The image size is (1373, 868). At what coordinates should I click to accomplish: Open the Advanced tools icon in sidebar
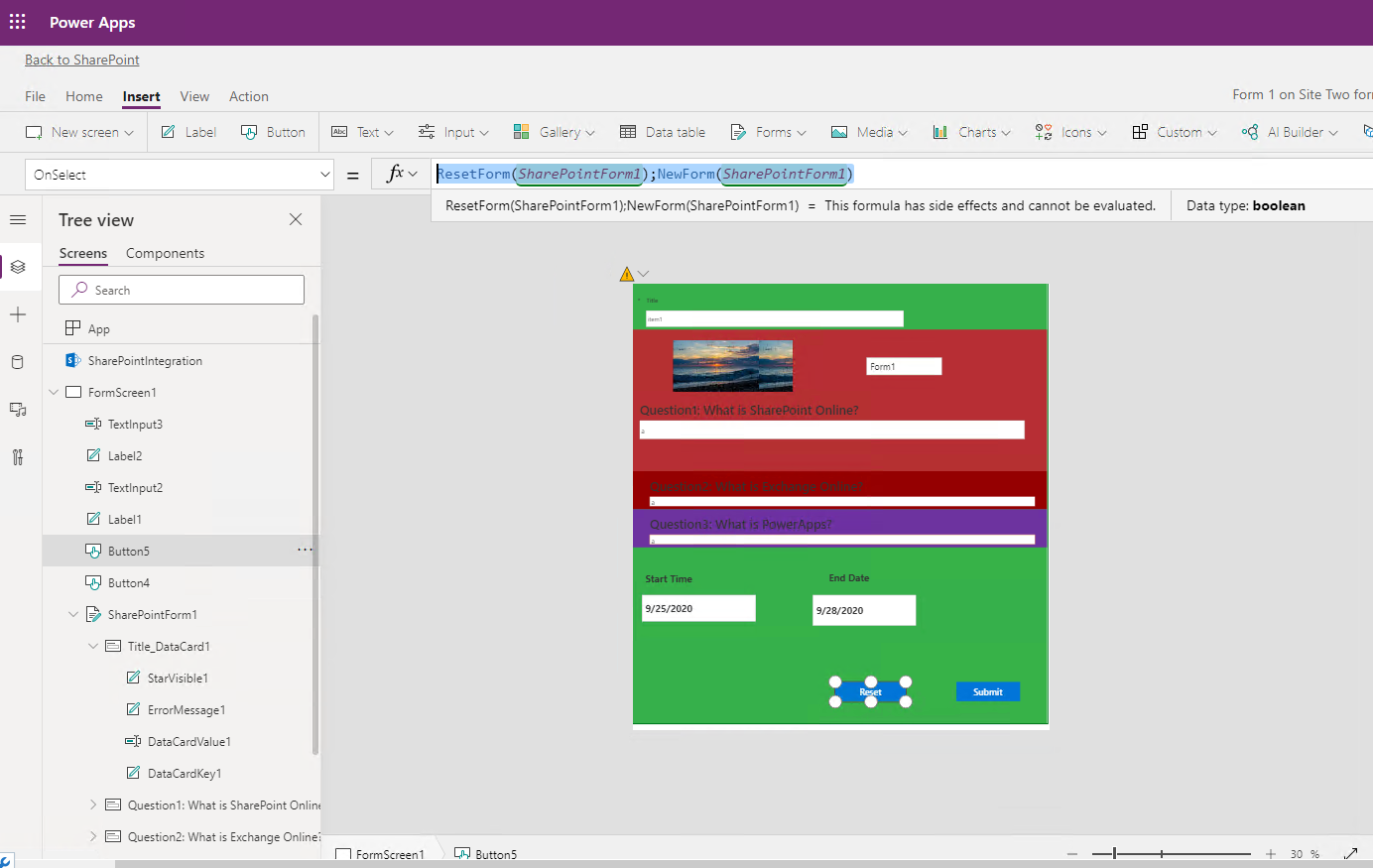pyautogui.click(x=17, y=456)
